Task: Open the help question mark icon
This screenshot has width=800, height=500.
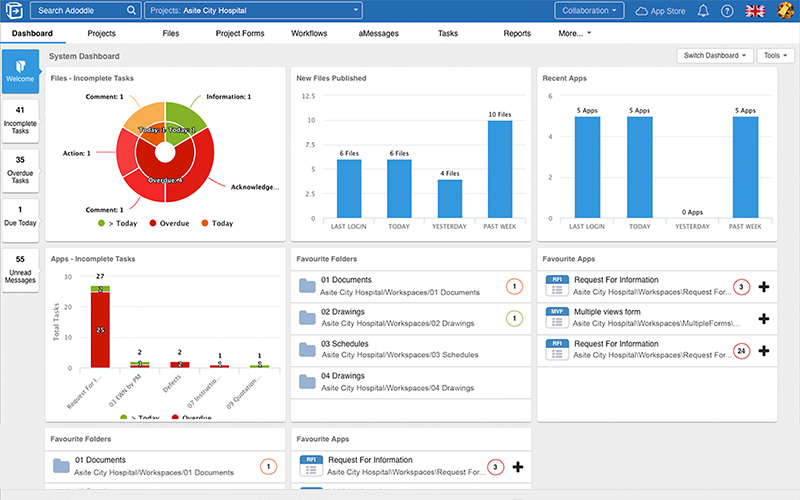Action: click(727, 11)
